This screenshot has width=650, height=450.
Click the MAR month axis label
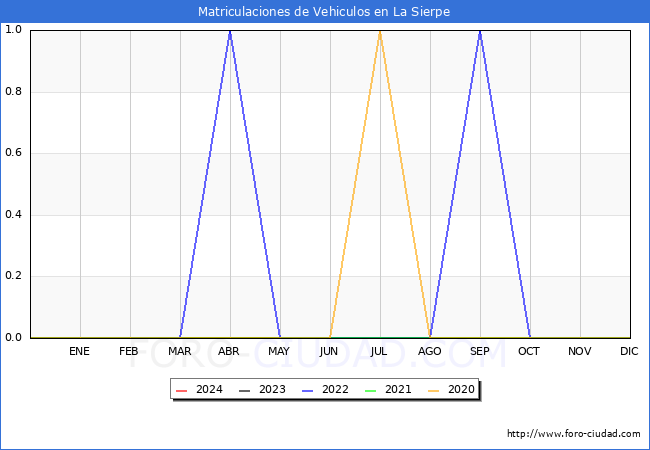(x=179, y=351)
